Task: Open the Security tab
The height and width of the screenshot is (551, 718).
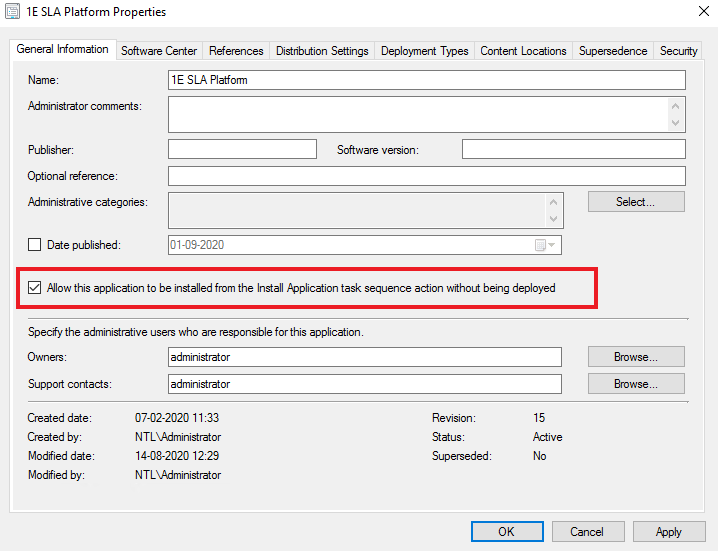Action: point(678,51)
